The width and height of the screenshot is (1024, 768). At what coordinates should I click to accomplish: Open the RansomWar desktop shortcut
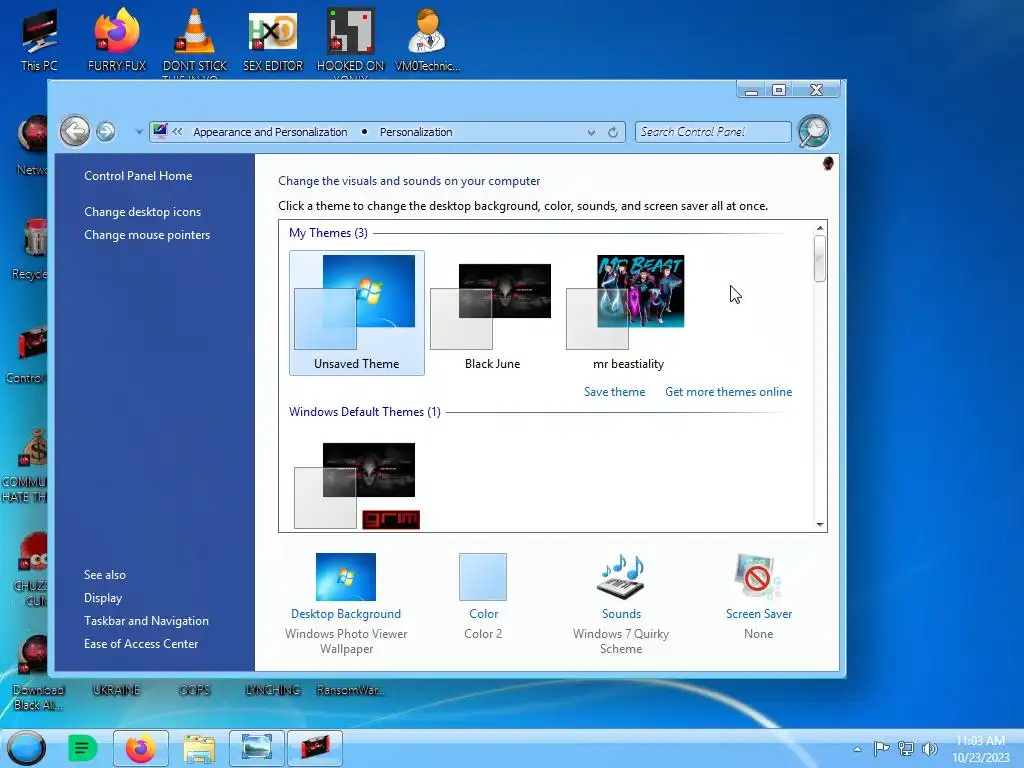350,690
